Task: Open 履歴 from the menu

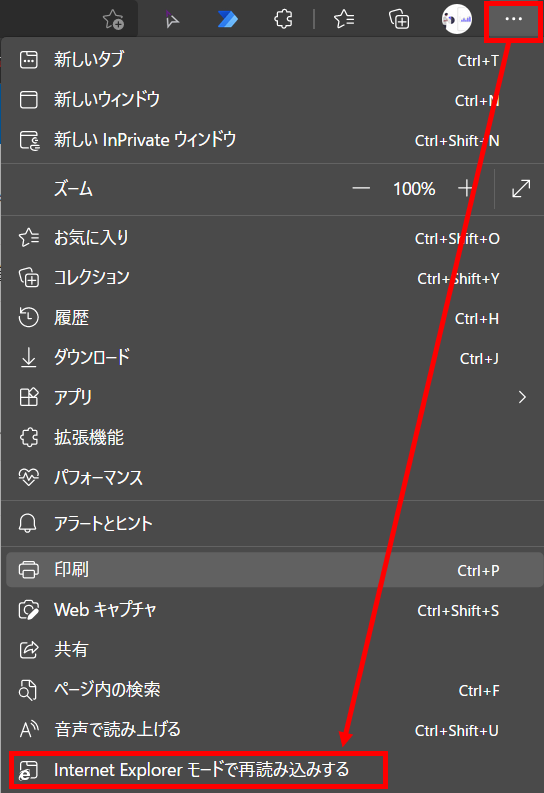Action: [272, 318]
